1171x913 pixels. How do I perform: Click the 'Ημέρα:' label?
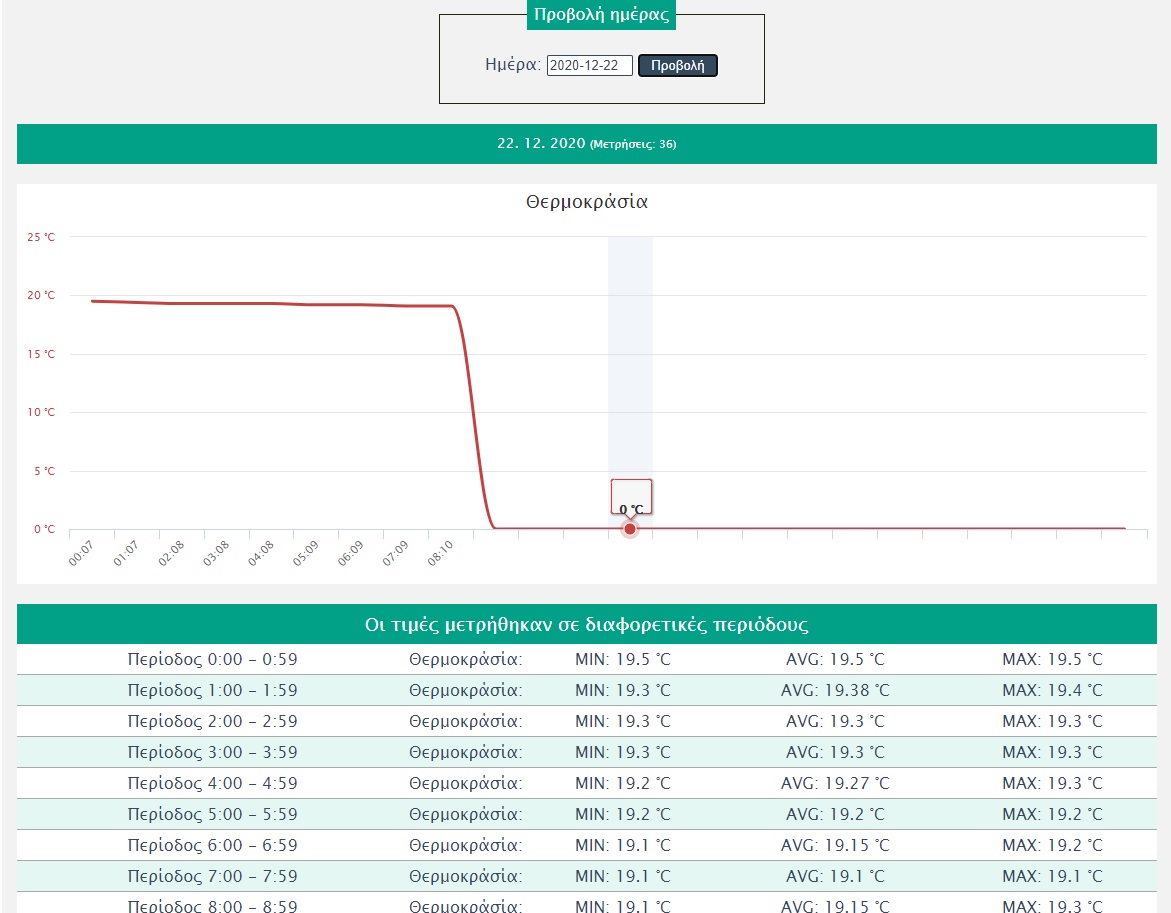coord(513,65)
